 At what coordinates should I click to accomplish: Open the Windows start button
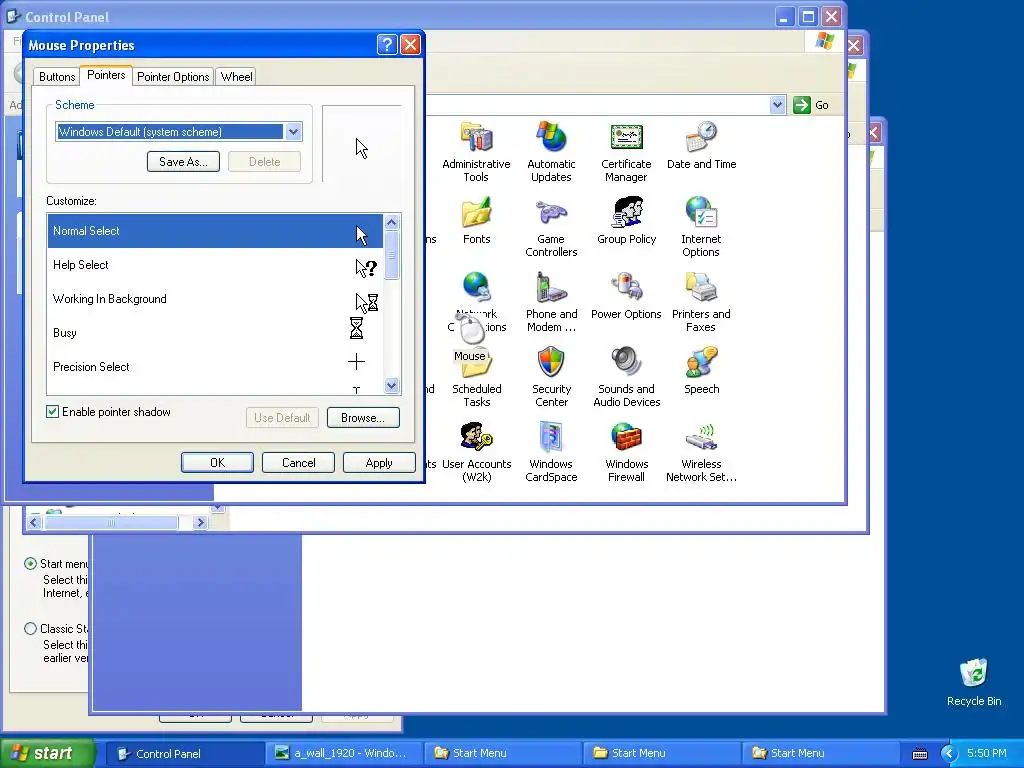pyautogui.click(x=47, y=754)
